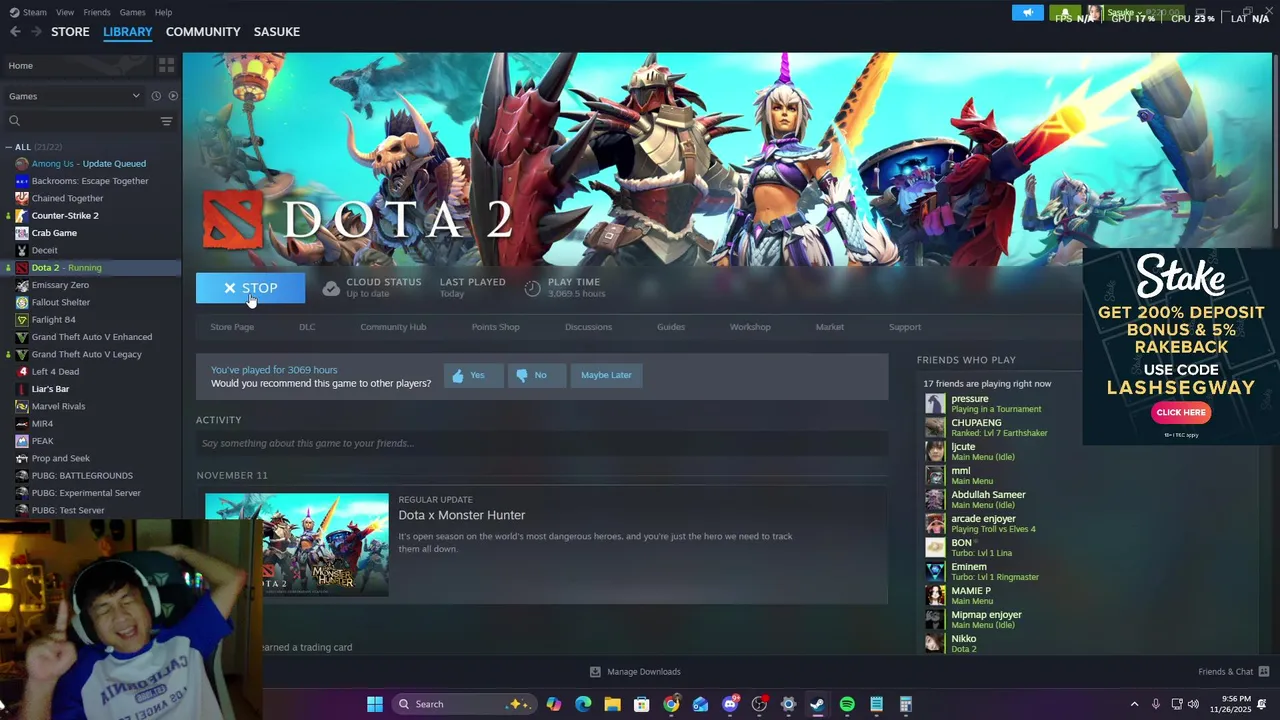Open the Steam menu
The width and height of the screenshot is (1280, 720).
point(35,12)
